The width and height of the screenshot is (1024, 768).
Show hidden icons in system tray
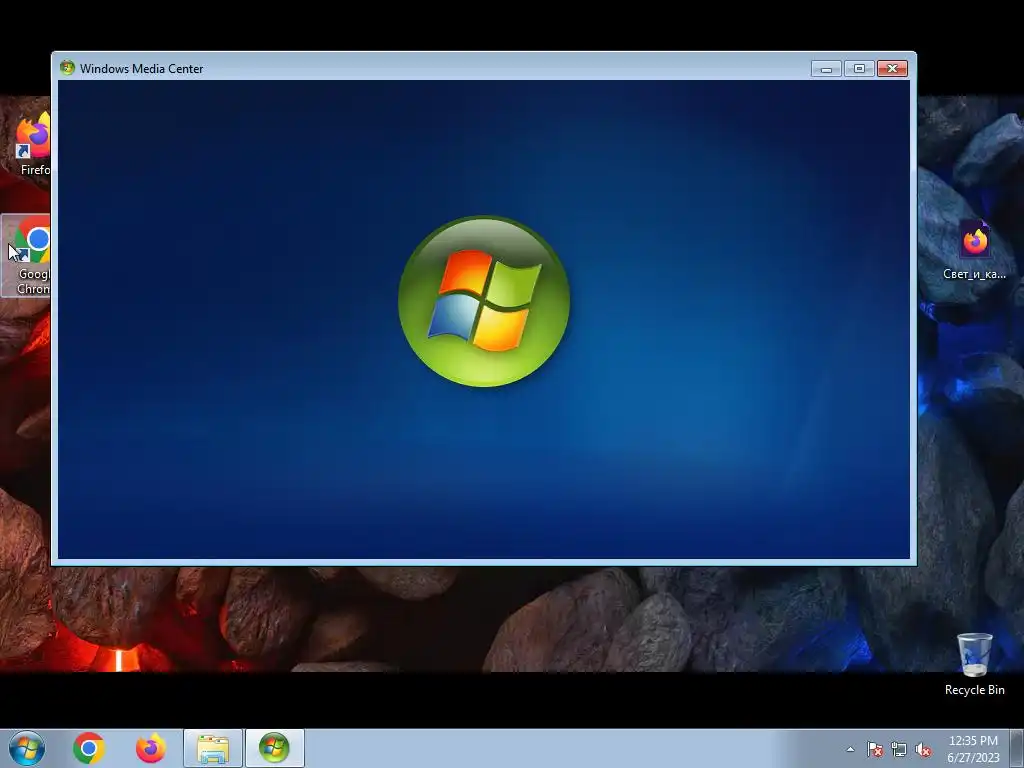click(850, 749)
